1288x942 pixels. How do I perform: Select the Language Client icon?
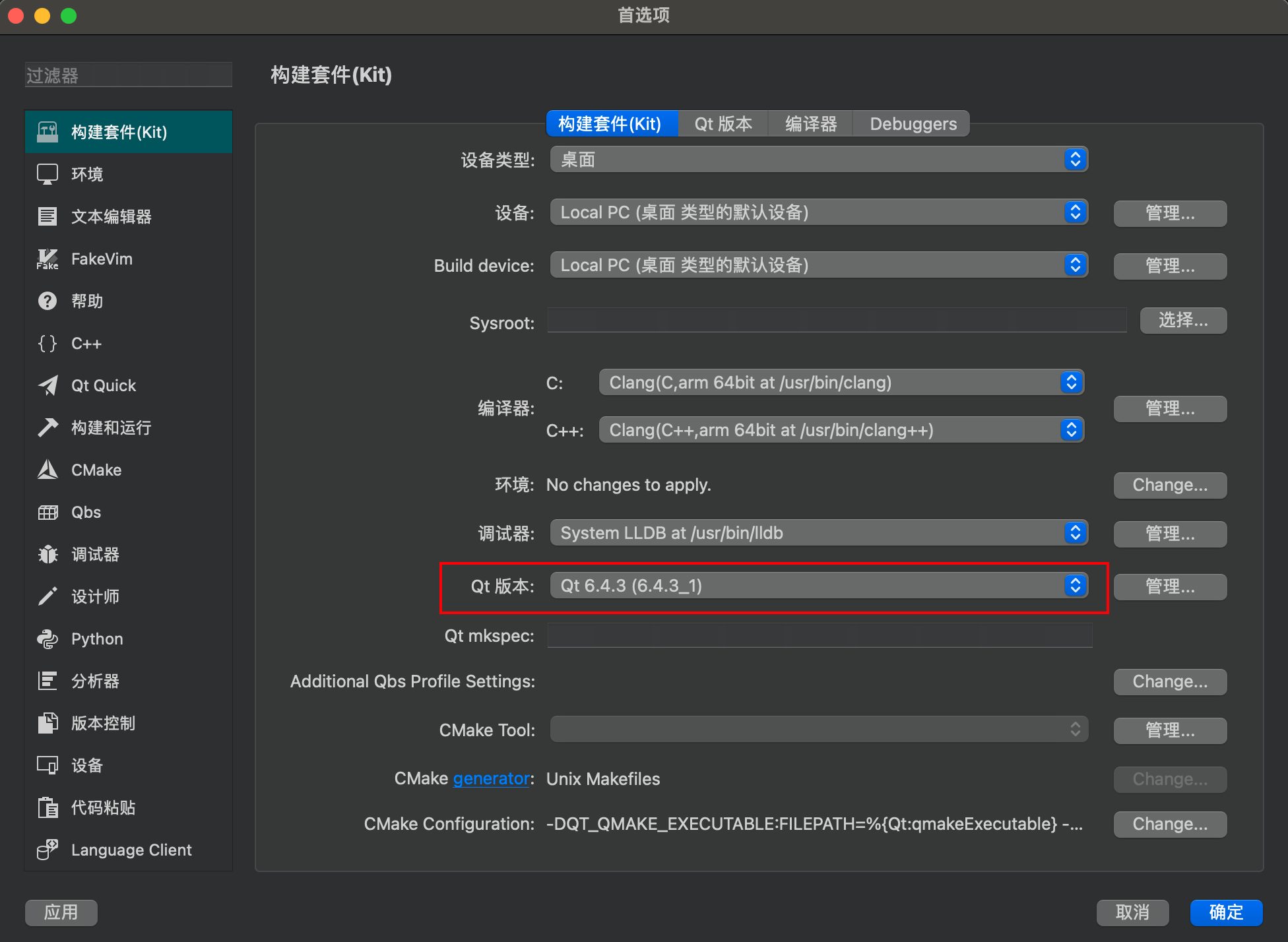pos(48,850)
